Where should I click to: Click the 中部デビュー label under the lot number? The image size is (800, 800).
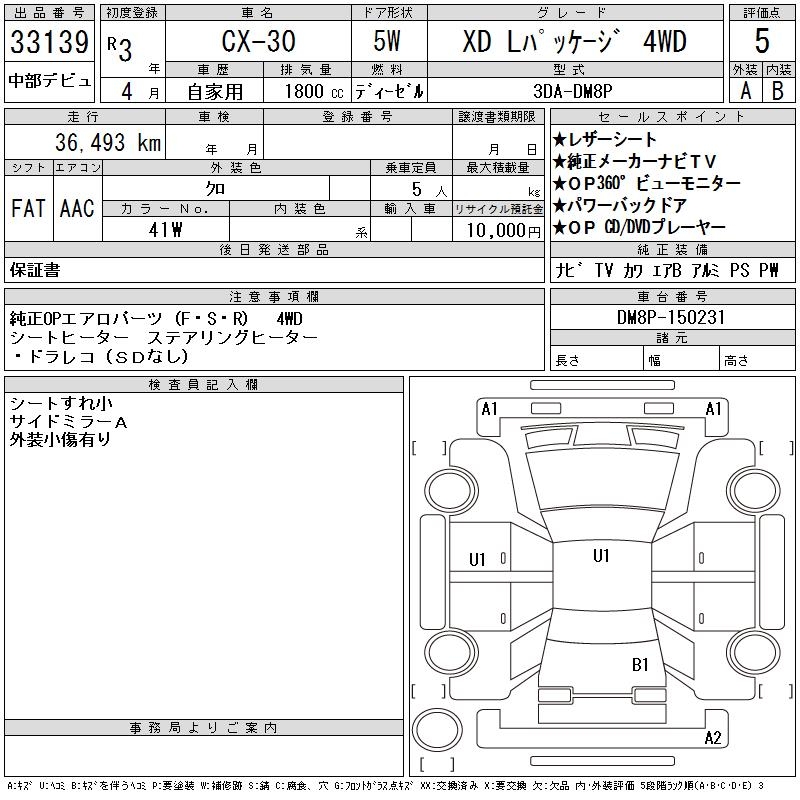[x=49, y=81]
